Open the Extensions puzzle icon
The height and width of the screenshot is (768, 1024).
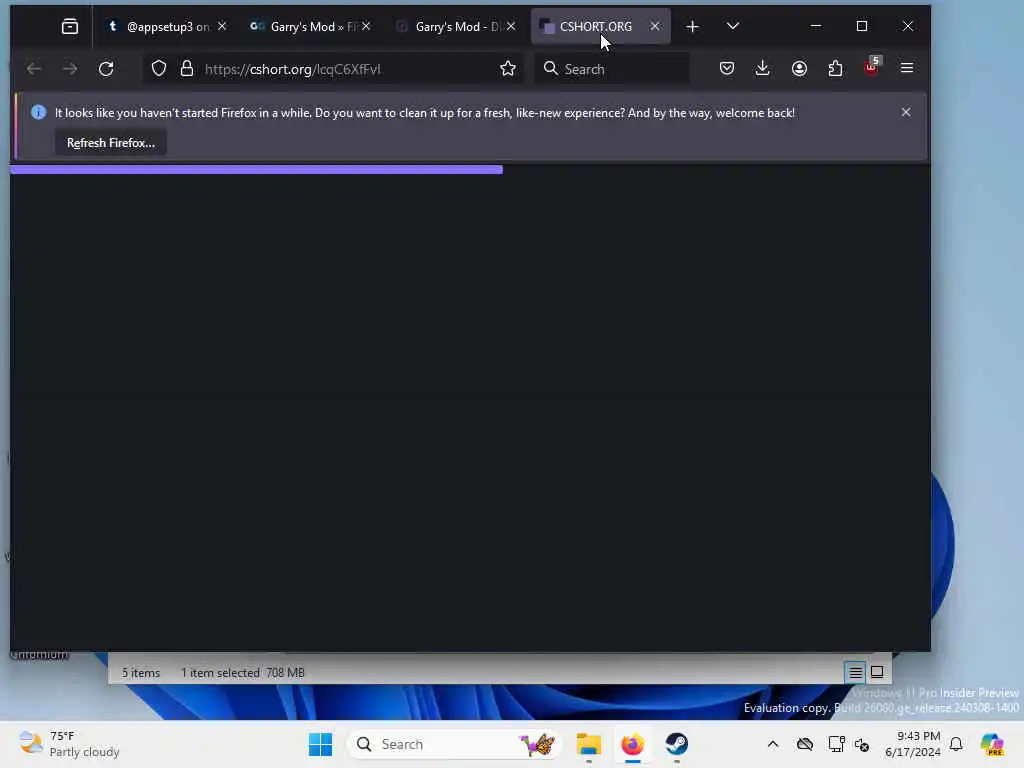pos(835,69)
